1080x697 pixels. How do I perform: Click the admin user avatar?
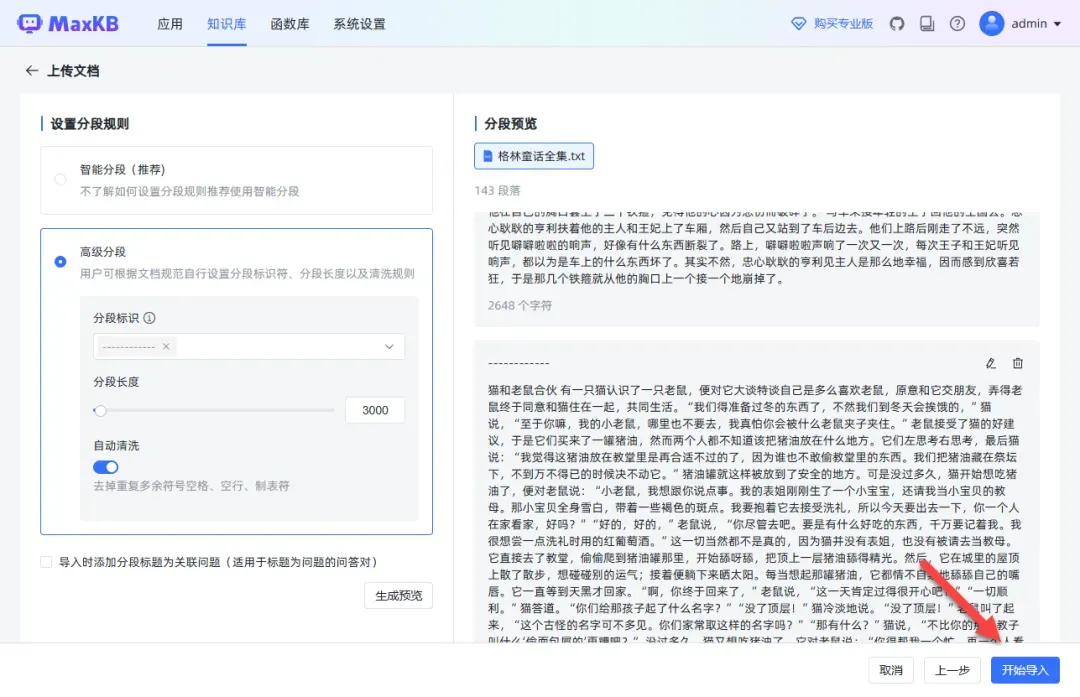tap(991, 23)
